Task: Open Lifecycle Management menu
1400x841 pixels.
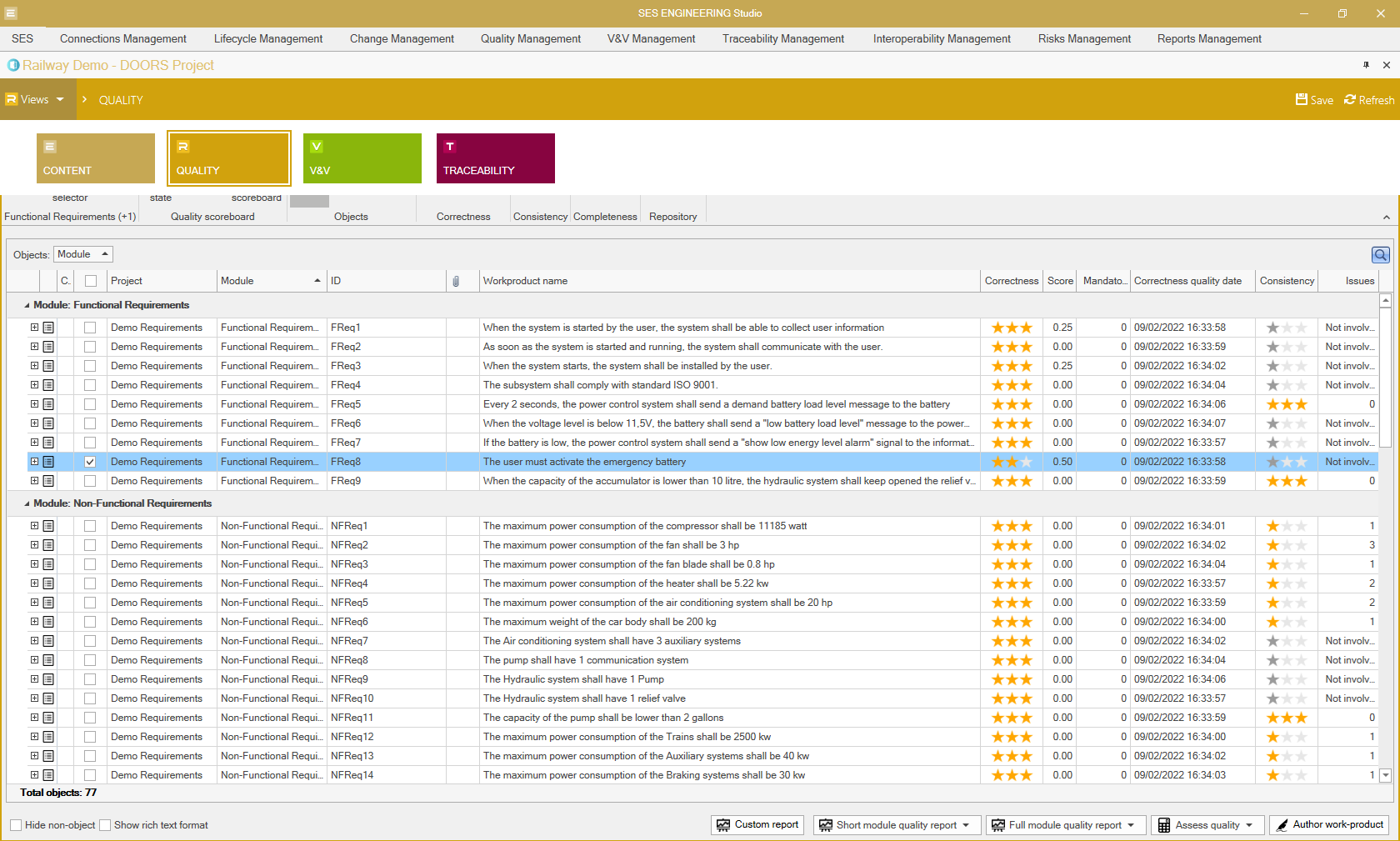Action: (x=268, y=39)
